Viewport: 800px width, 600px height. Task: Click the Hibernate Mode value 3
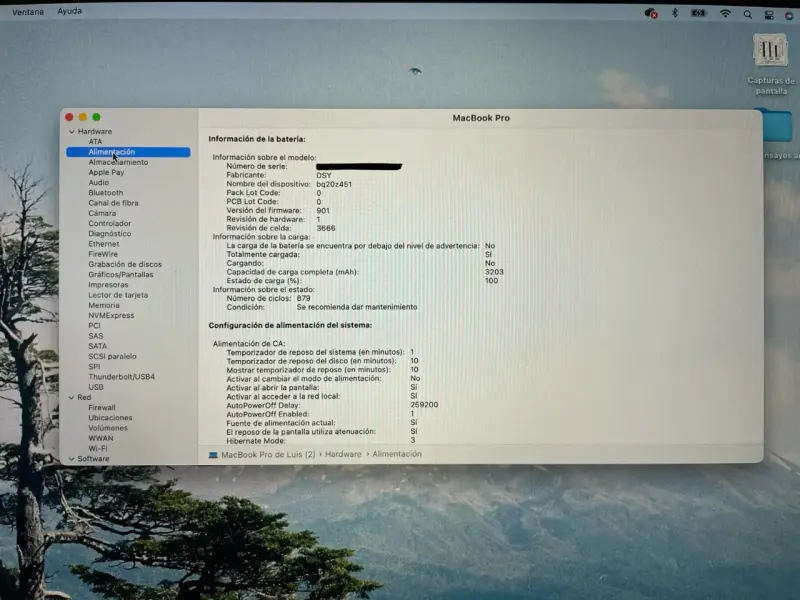tap(413, 440)
